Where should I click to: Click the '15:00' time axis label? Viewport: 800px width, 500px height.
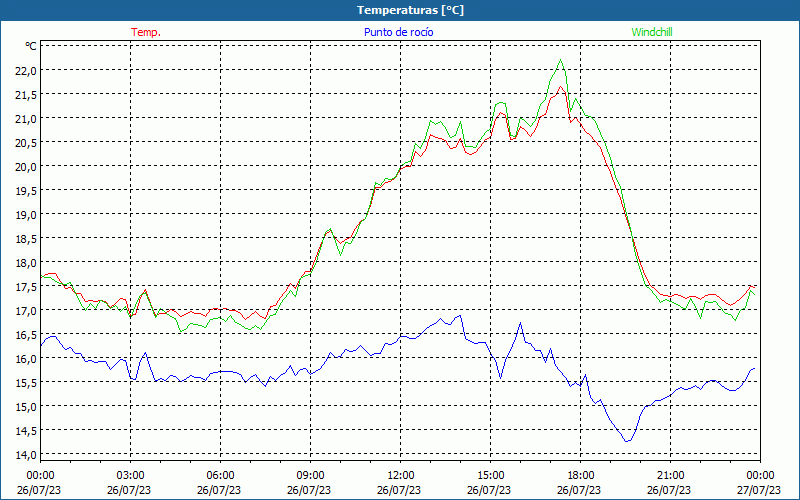tap(491, 476)
